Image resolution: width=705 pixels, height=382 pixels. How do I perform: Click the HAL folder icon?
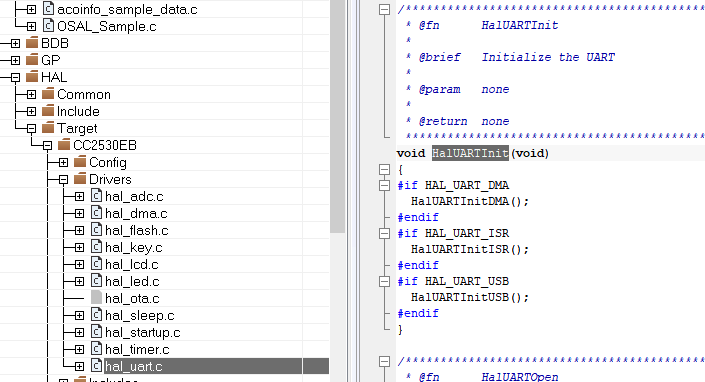click(x=32, y=77)
